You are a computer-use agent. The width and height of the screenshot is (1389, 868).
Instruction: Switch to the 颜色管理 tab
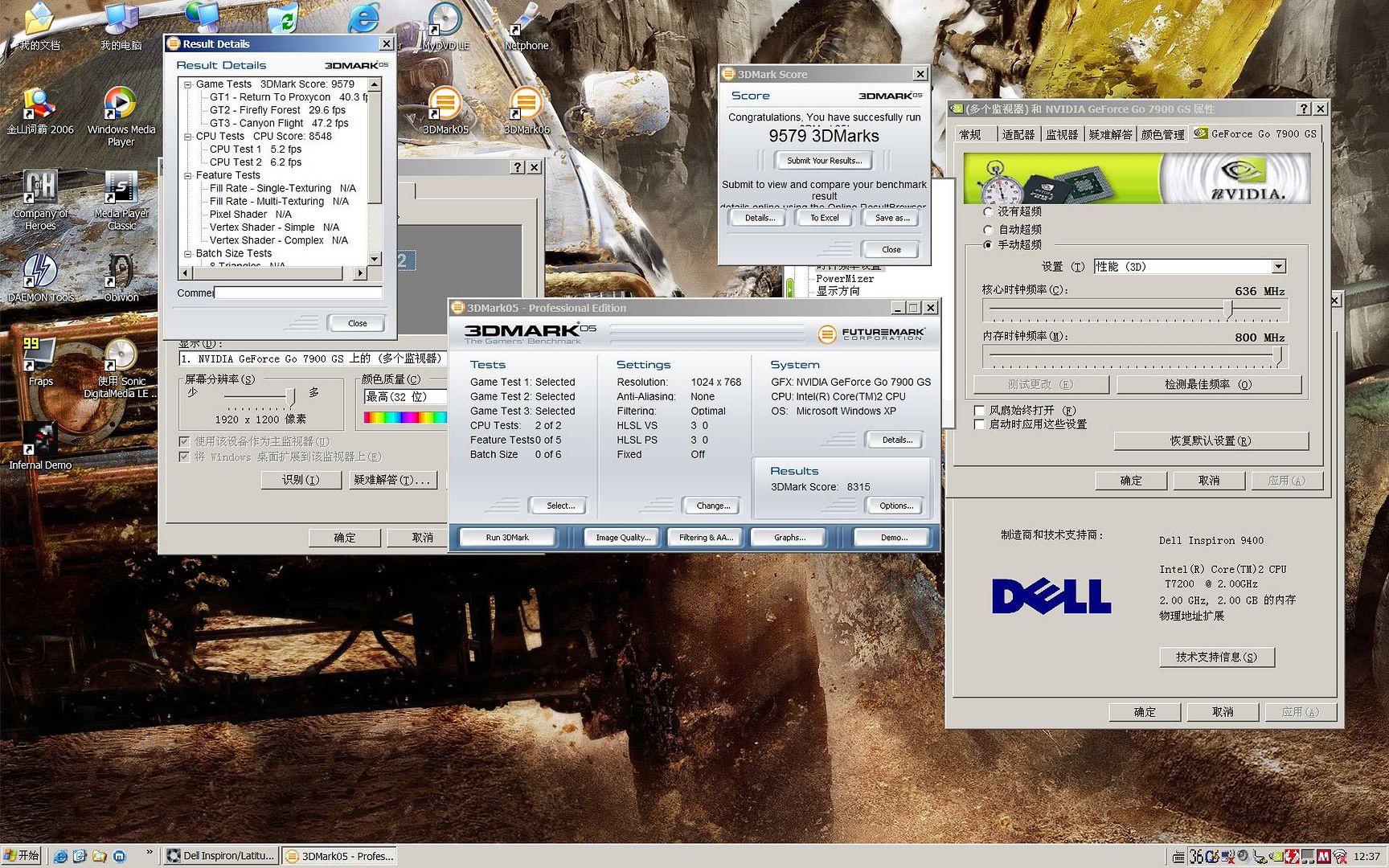pos(1162,134)
